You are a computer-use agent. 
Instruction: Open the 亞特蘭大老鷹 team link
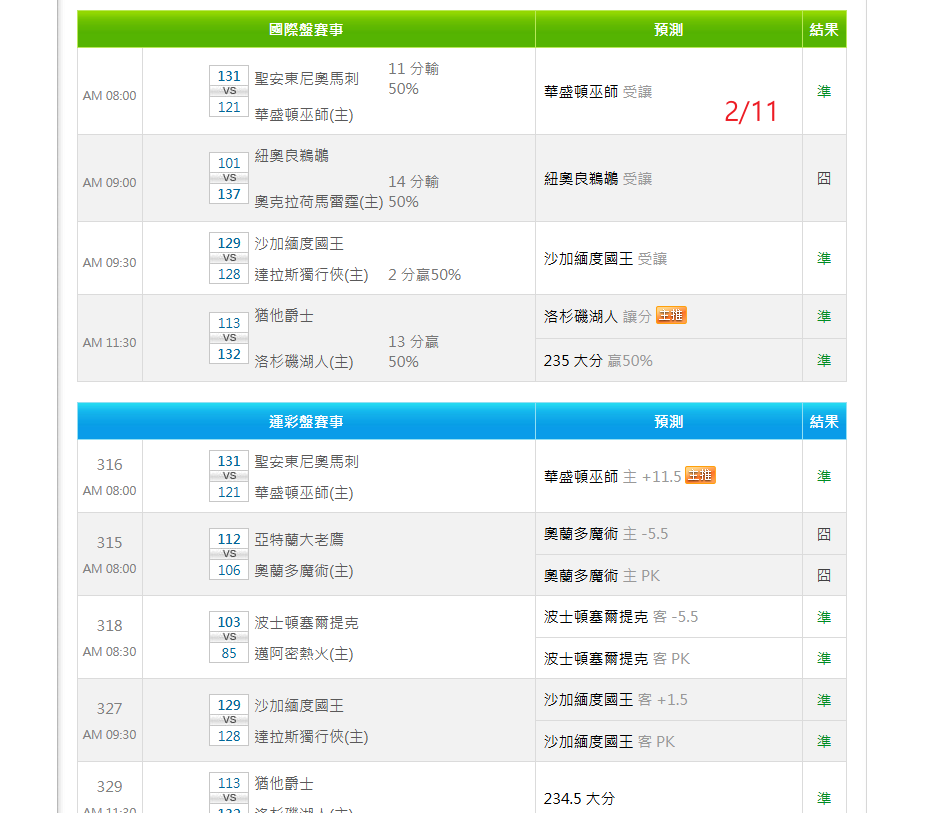click(299, 540)
